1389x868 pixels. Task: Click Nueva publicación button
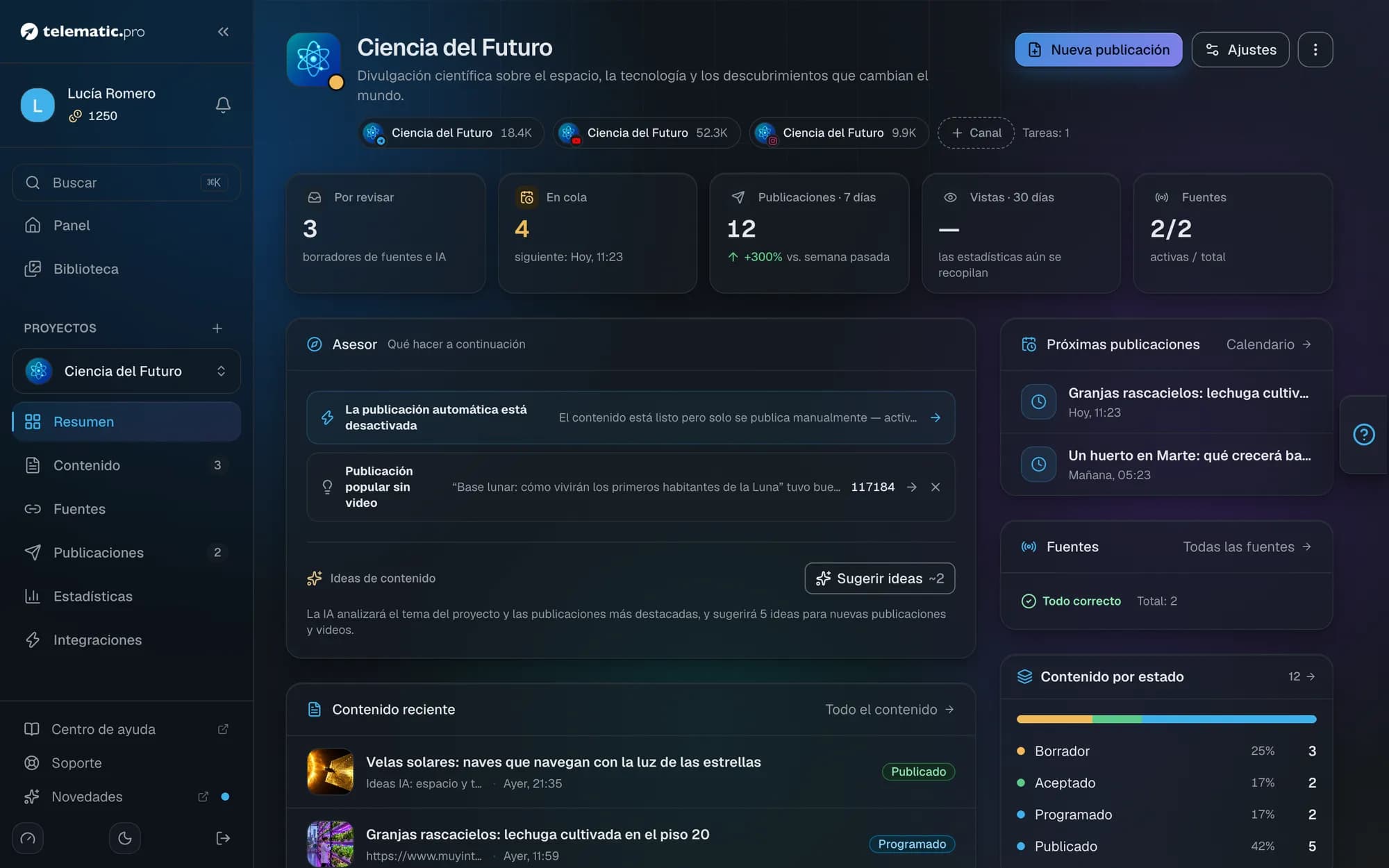point(1098,50)
